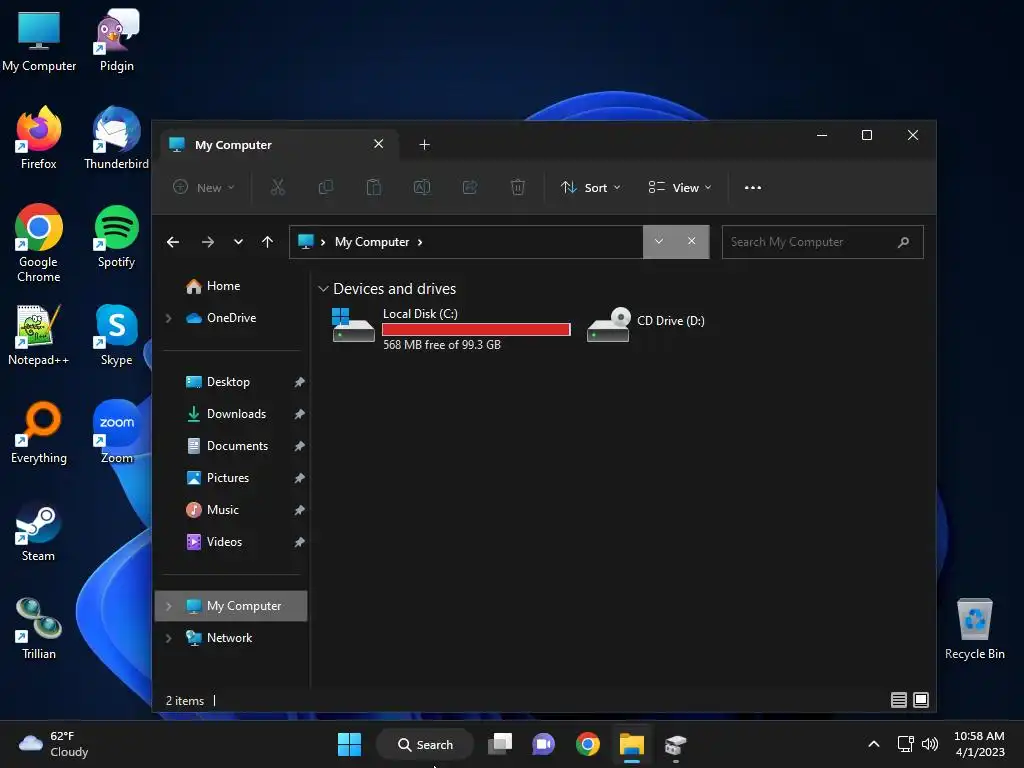
Task: Open Recycle Bin on desktop
Action: 974,628
